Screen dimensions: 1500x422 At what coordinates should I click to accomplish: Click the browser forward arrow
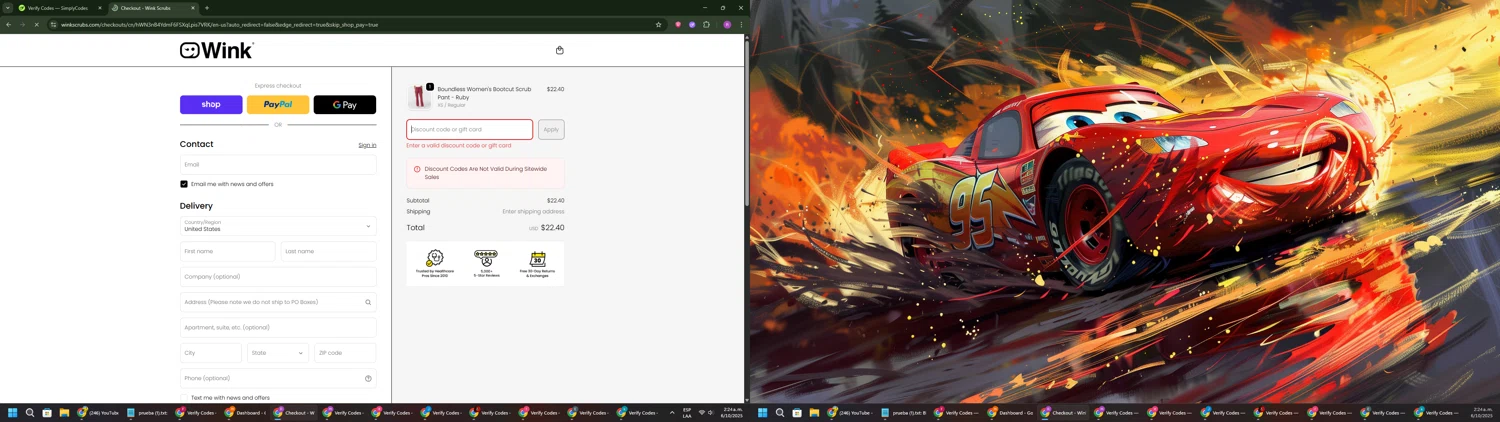pyautogui.click(x=22, y=25)
